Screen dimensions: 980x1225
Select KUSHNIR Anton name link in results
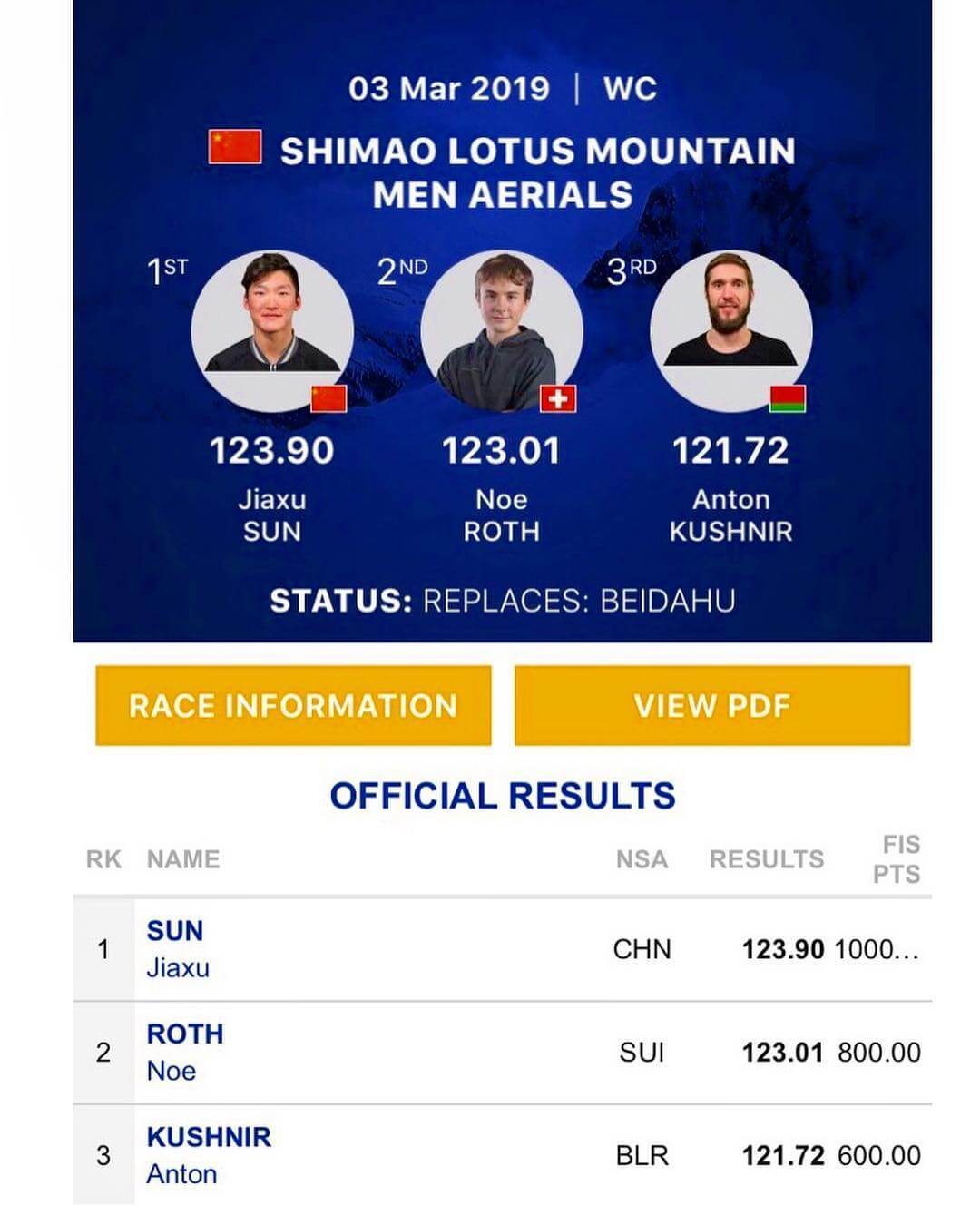coord(209,1155)
